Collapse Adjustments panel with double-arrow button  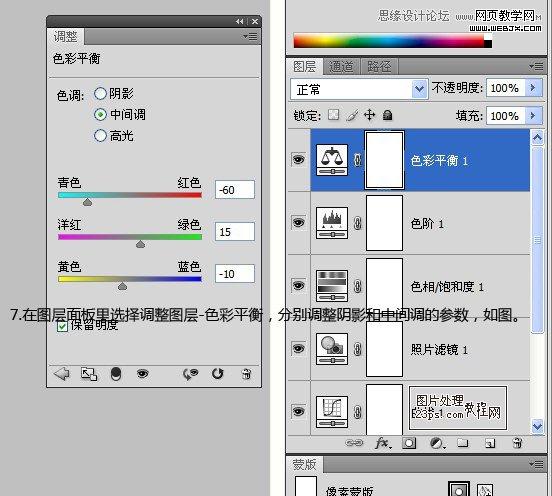pos(240,22)
